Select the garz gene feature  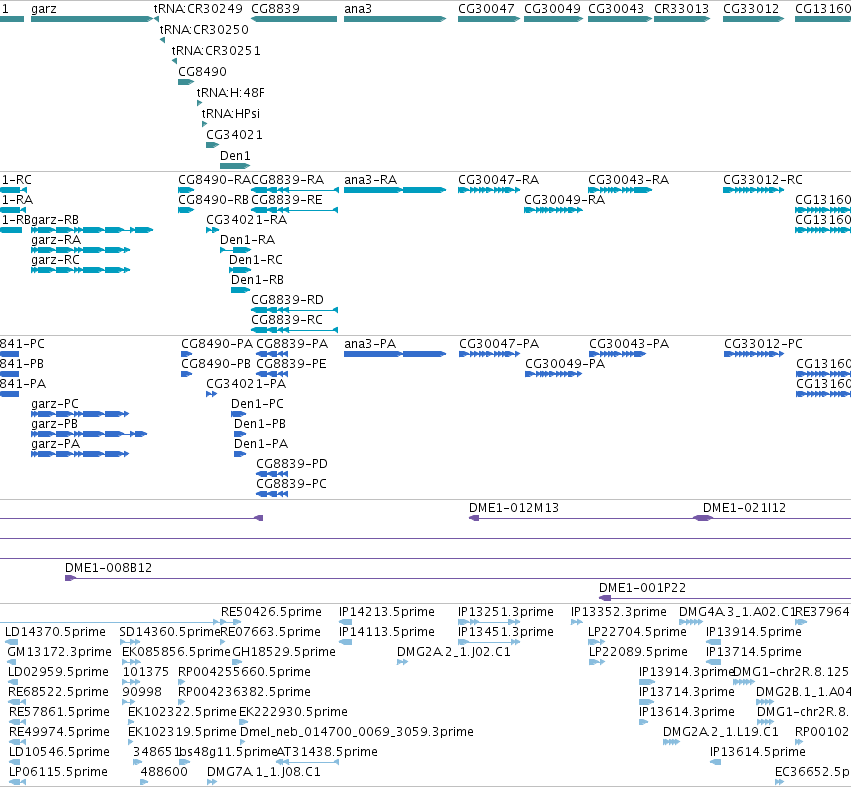point(92,19)
